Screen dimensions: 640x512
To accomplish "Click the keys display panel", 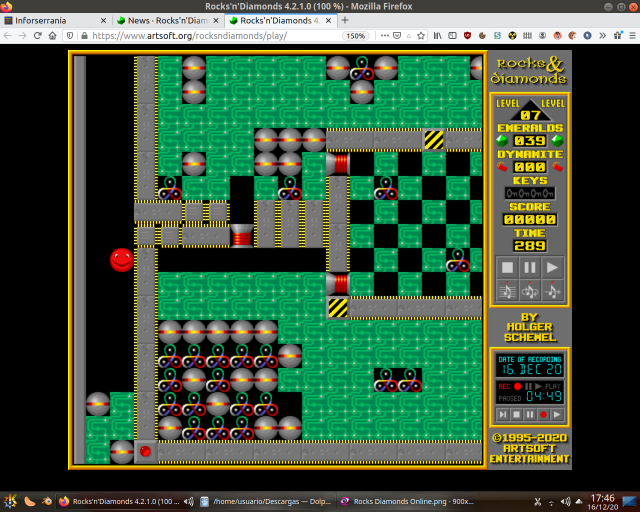I will [530, 193].
